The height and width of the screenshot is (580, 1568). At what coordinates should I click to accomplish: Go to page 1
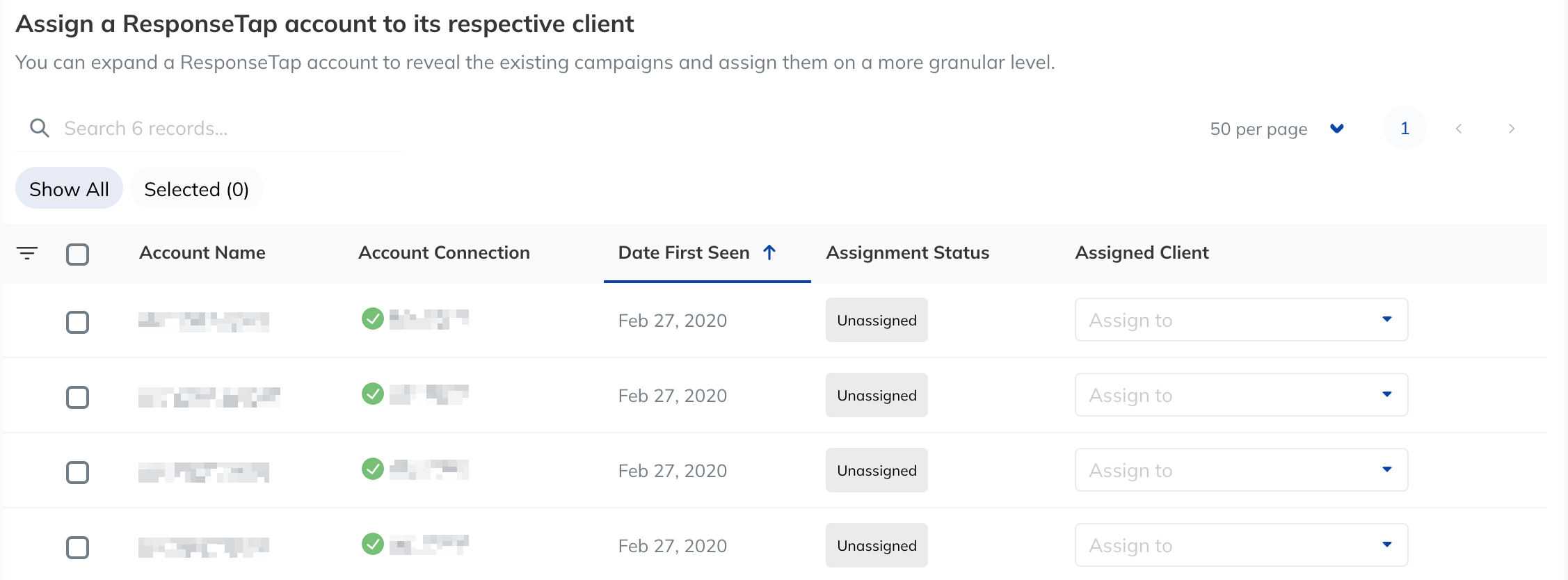pos(1405,128)
